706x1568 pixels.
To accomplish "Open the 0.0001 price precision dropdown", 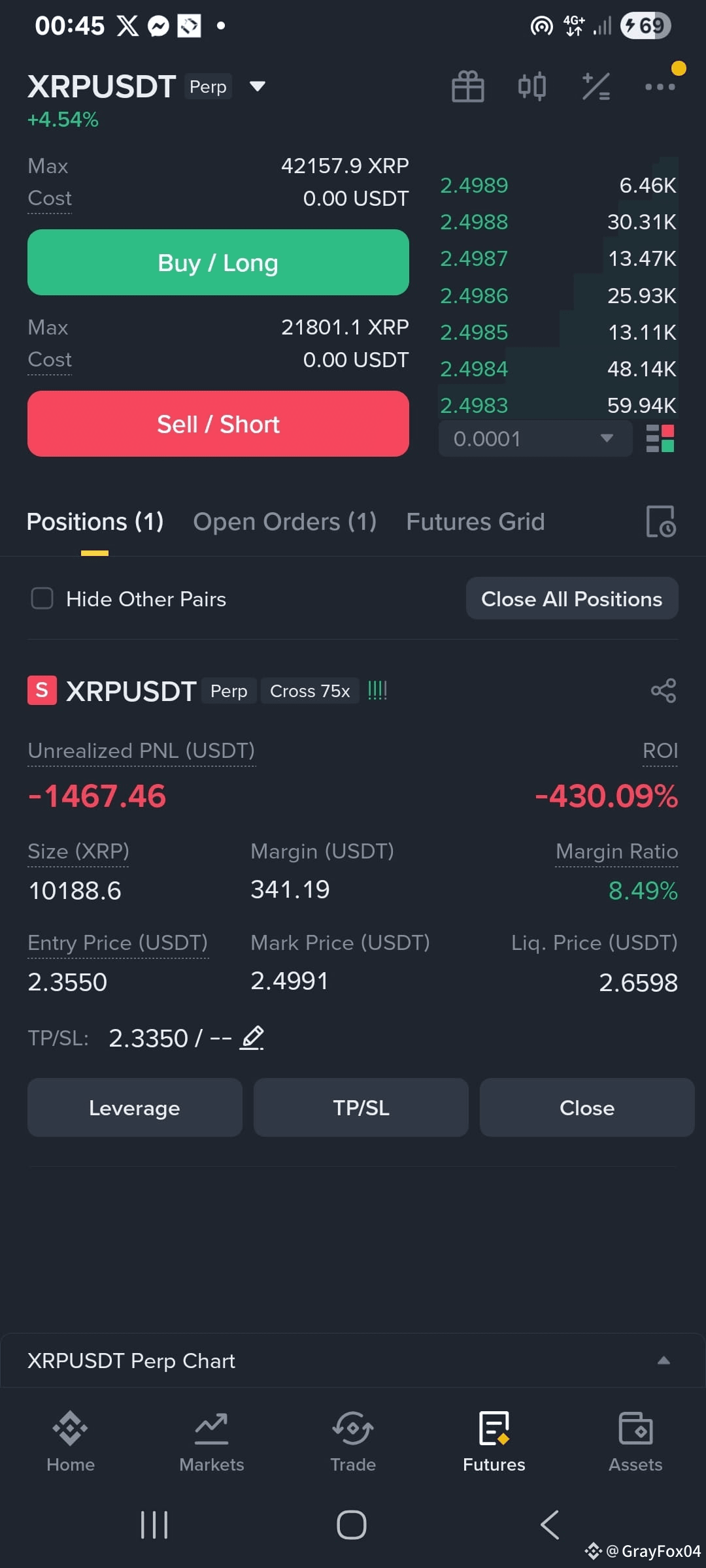I will coord(535,438).
